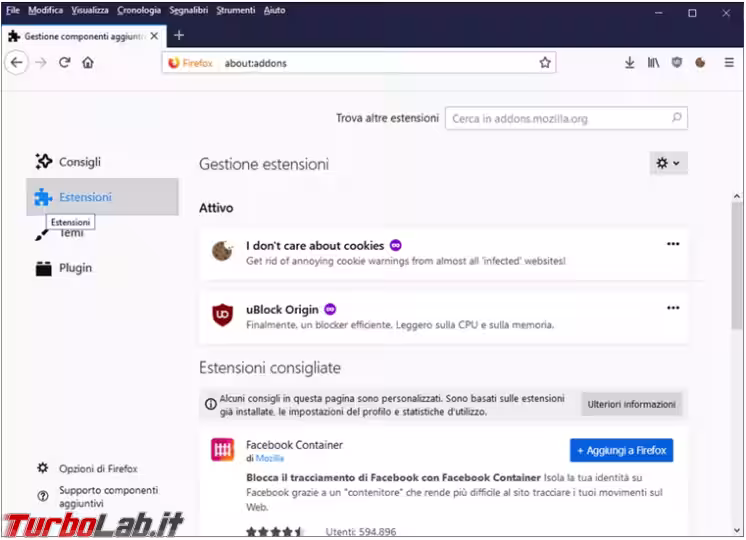Click the recommended badge beside uBlock Origin
The width and height of the screenshot is (746, 540).
click(330, 309)
